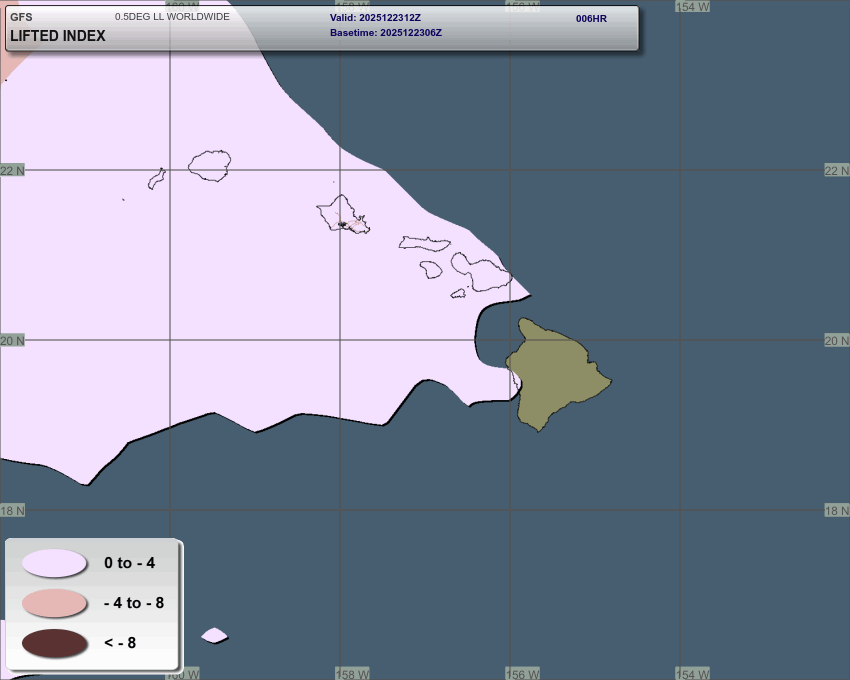Viewport: 850px width, 680px height.
Task: Click the Lanai island outline
Action: pyautogui.click(x=431, y=269)
